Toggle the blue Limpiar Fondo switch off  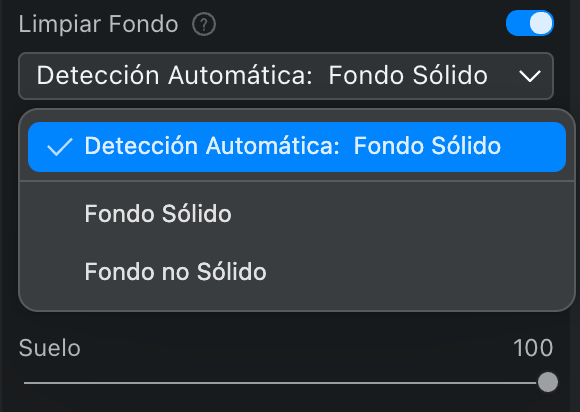pyautogui.click(x=530, y=23)
